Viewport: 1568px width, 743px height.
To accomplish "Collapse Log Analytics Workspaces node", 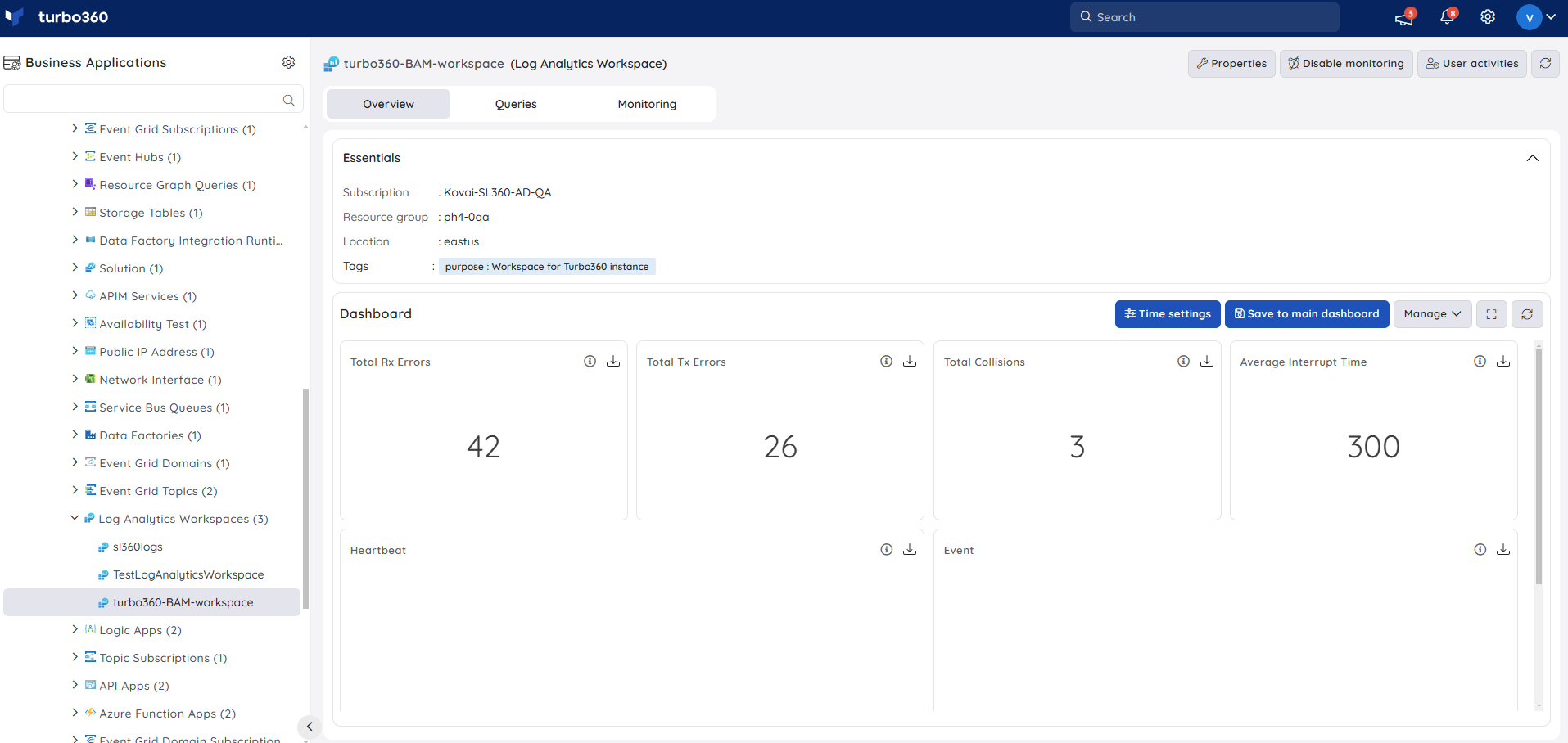I will 75,518.
